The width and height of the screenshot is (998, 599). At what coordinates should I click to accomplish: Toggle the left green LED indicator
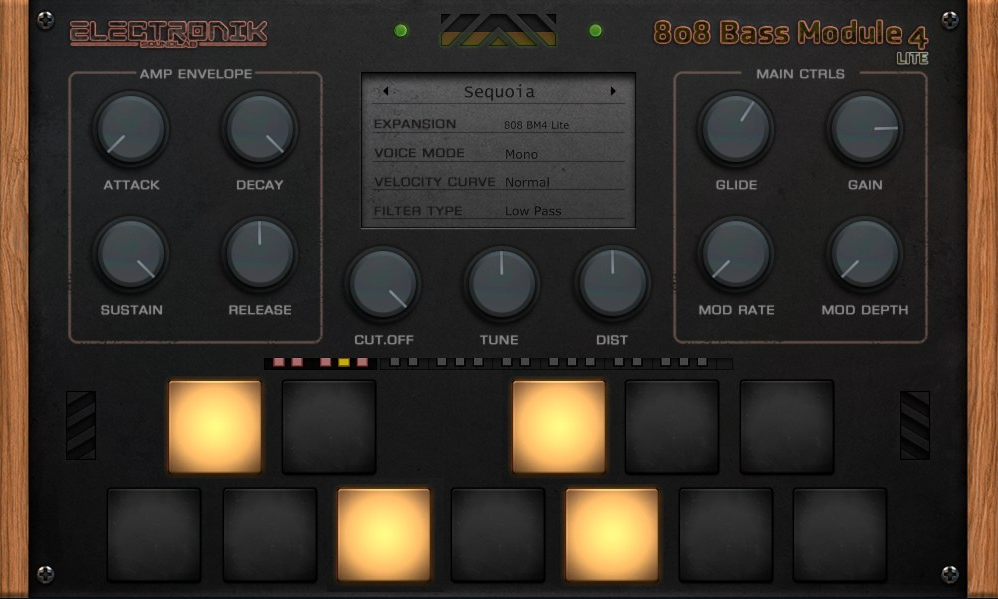click(400, 30)
